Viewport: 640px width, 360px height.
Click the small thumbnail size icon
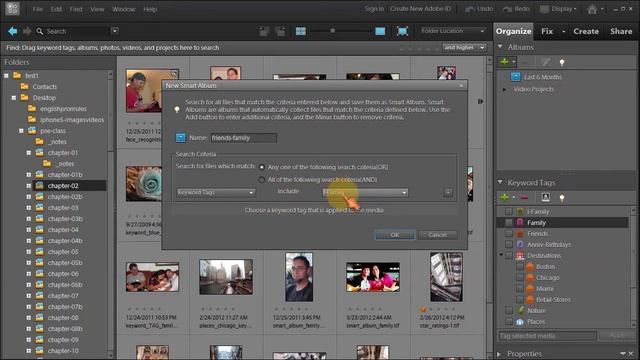tap(301, 31)
